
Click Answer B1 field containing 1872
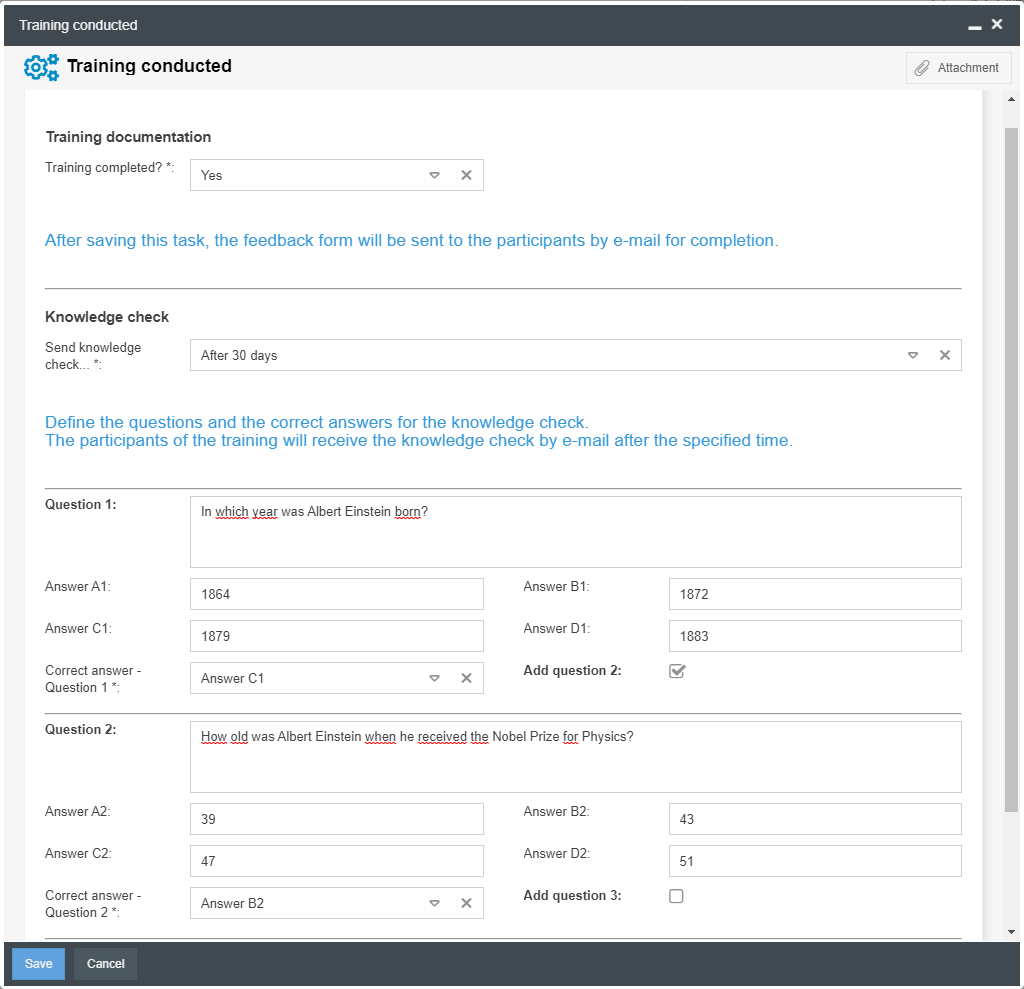[815, 594]
